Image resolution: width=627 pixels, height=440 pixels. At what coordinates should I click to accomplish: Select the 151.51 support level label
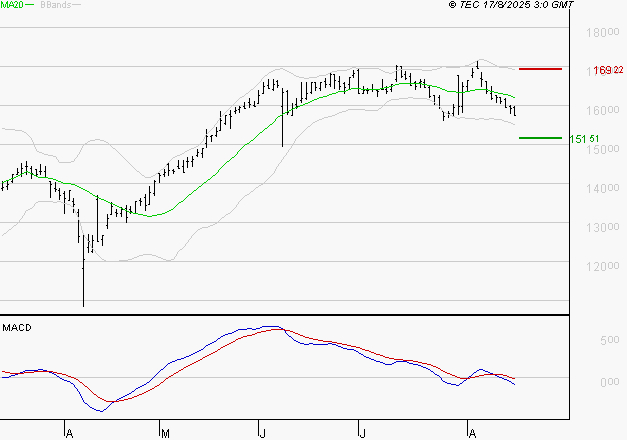584,139
